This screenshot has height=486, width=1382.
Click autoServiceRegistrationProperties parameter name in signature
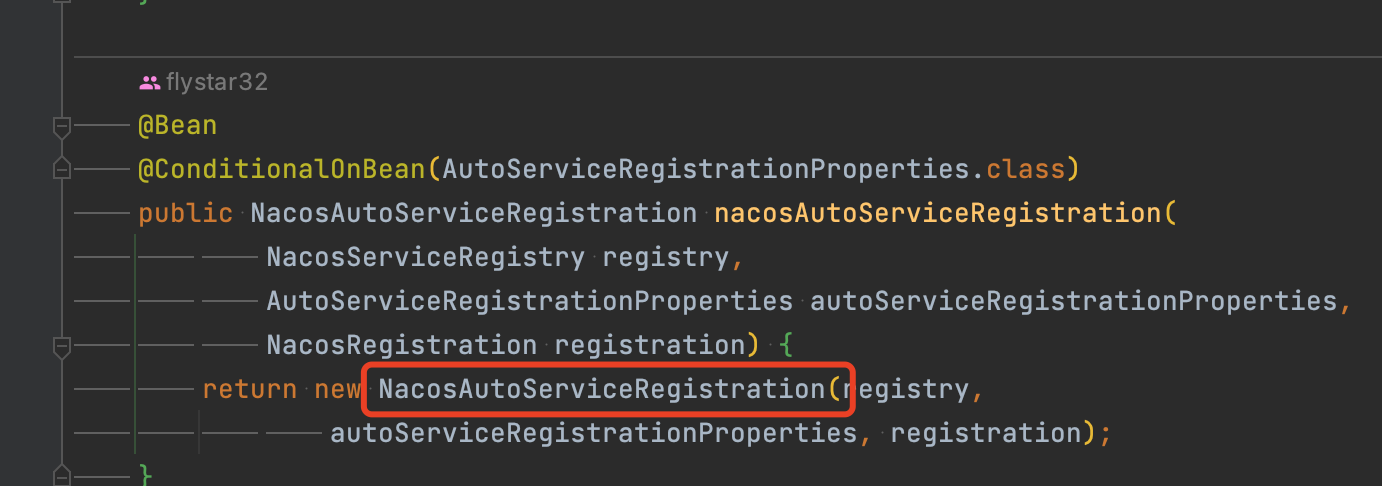pyautogui.click(x=1074, y=301)
